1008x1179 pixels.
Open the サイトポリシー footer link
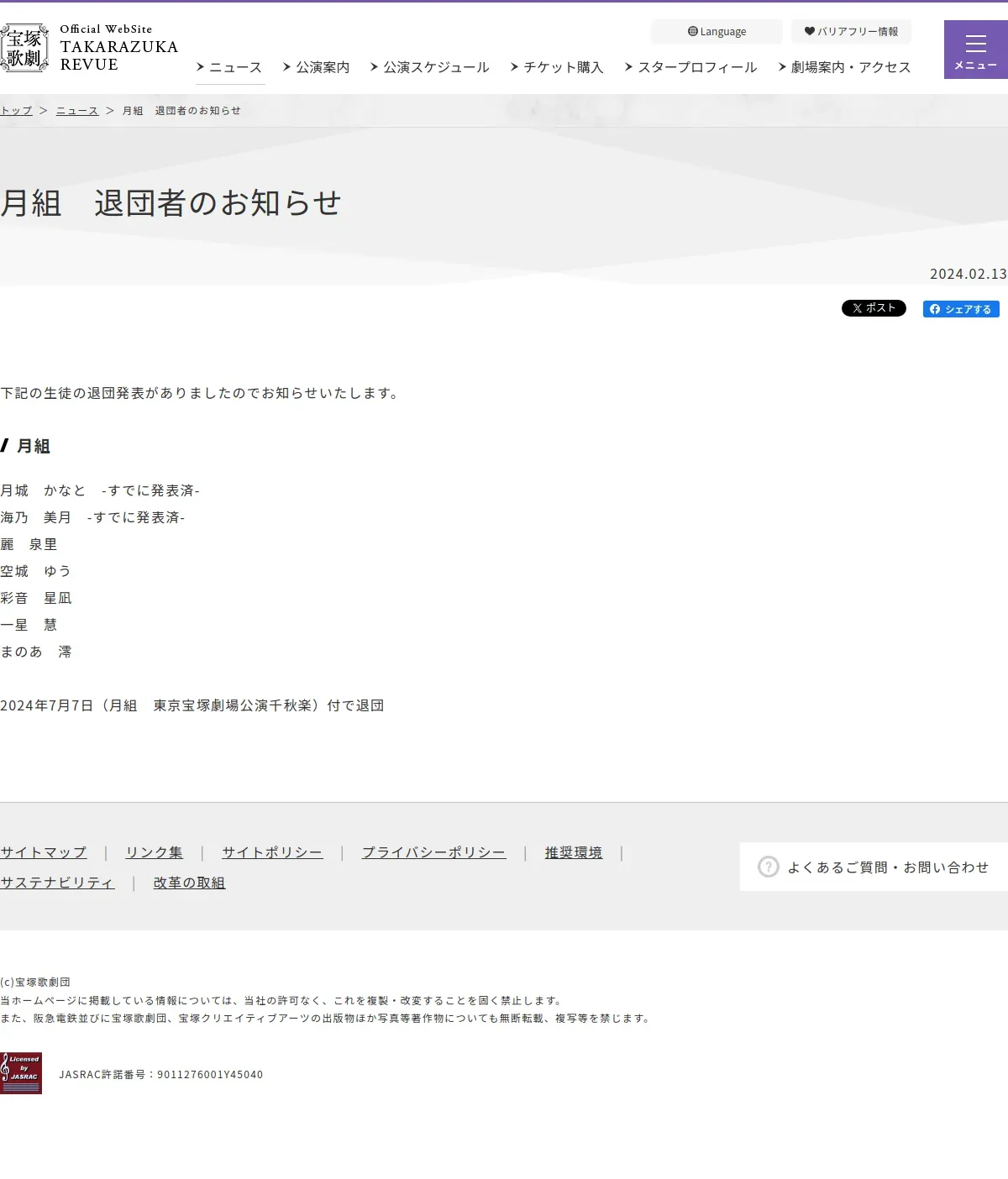pos(272,852)
